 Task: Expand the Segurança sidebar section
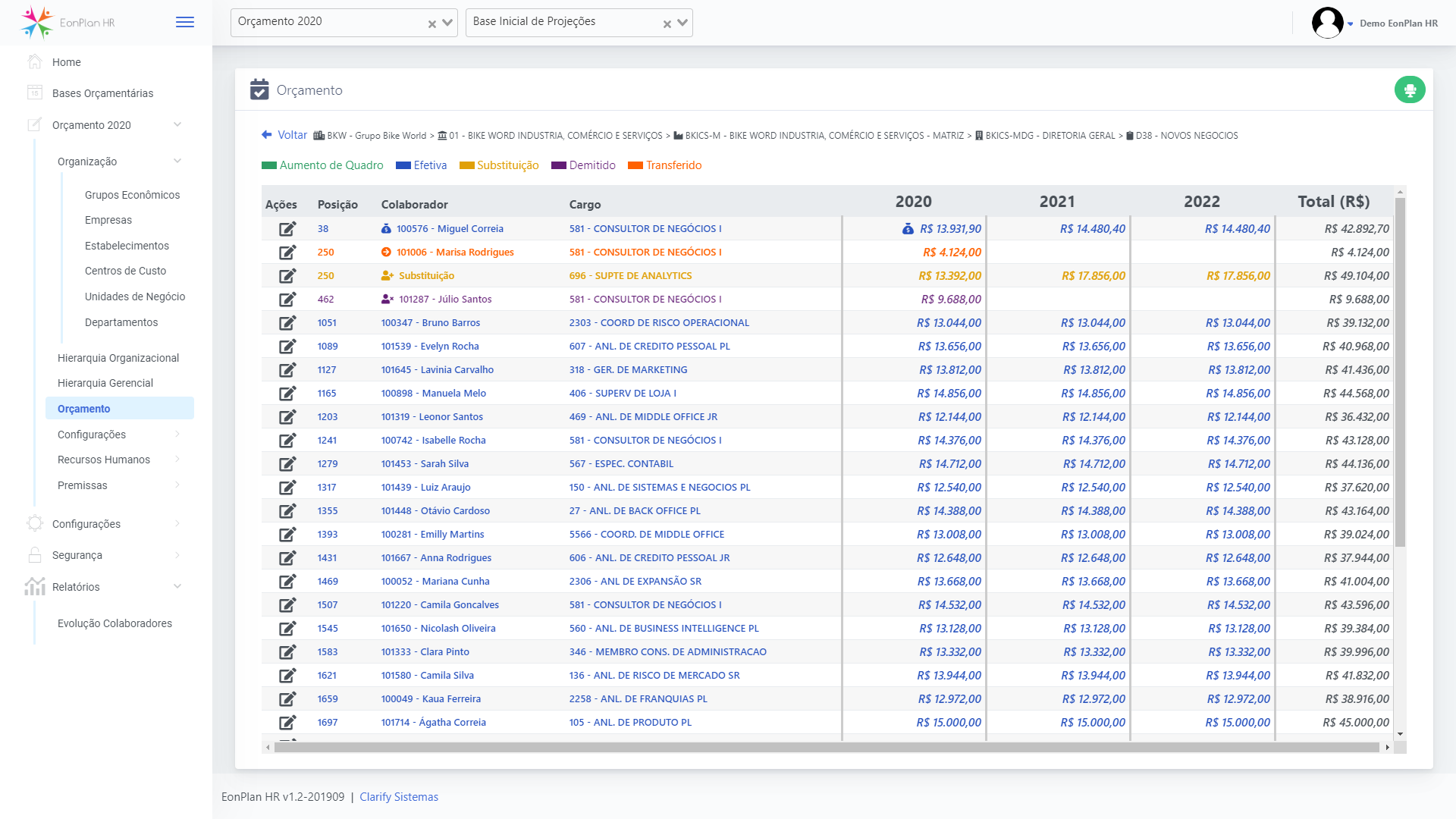coord(177,554)
